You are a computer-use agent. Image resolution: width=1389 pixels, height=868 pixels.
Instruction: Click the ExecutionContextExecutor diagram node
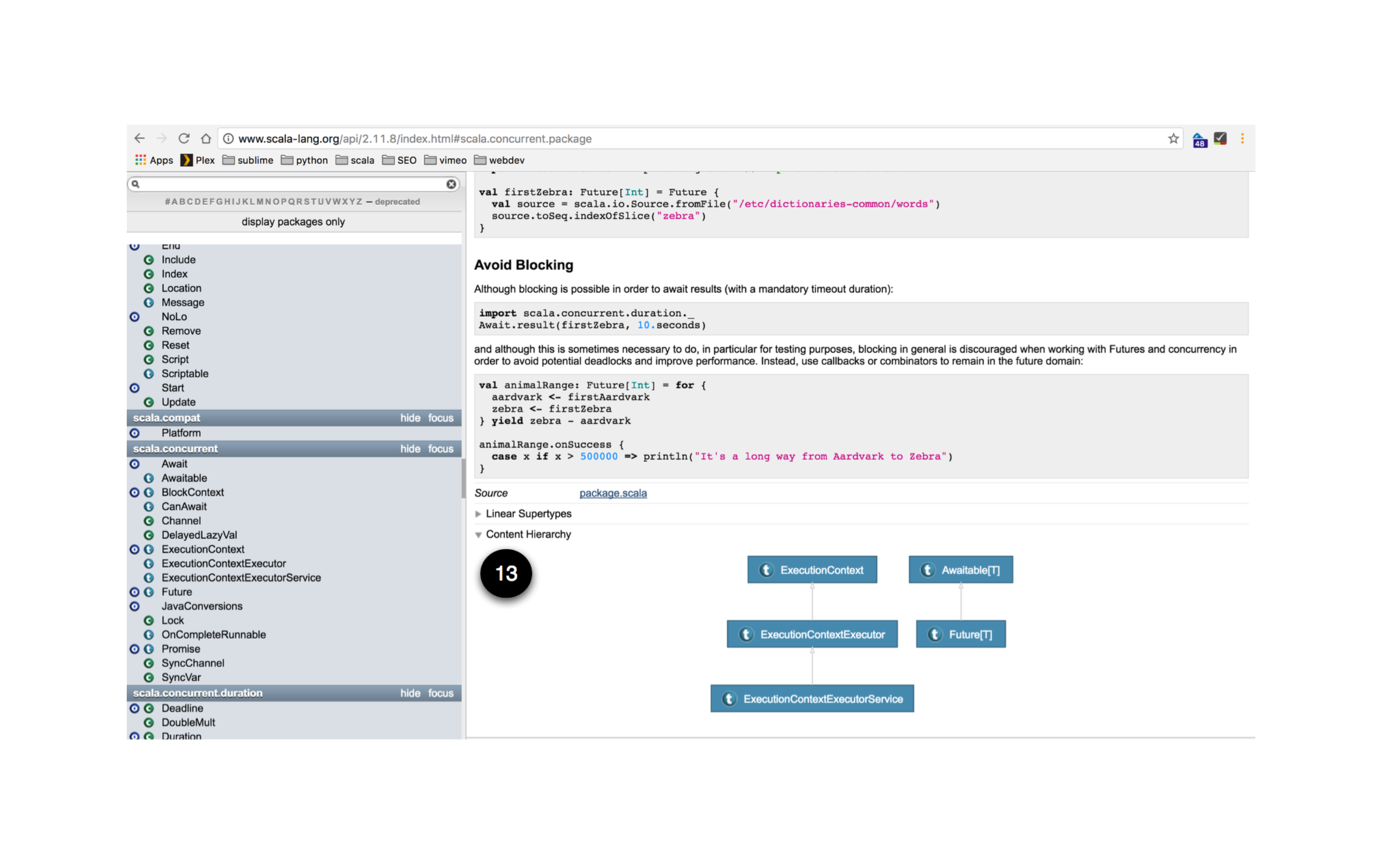[812, 635]
